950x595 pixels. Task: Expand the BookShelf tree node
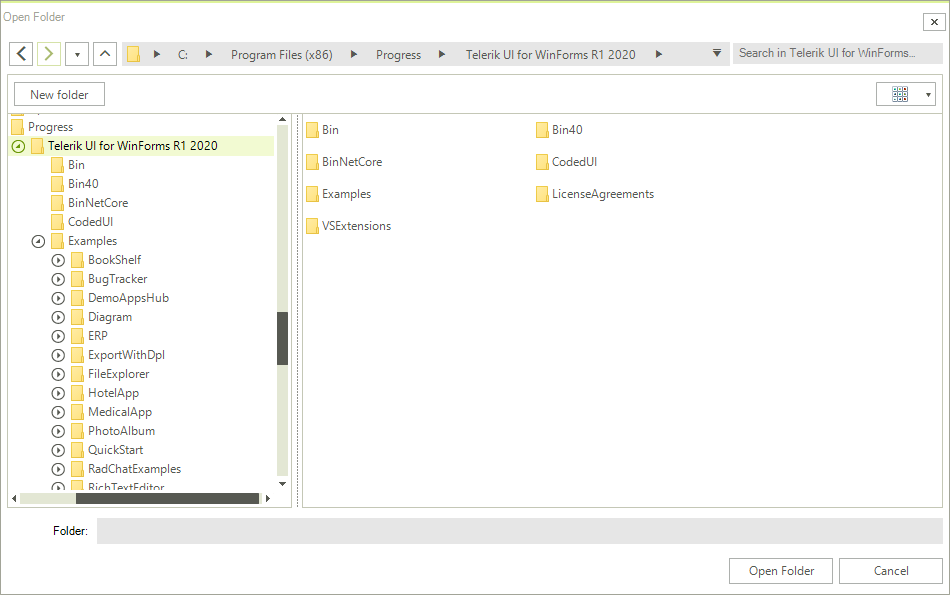[58, 259]
